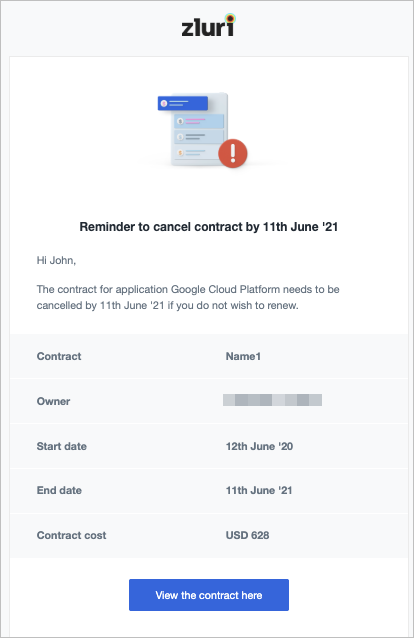This screenshot has height=638, width=414.
Task: Click the Name1 contract value
Action: 243,356
